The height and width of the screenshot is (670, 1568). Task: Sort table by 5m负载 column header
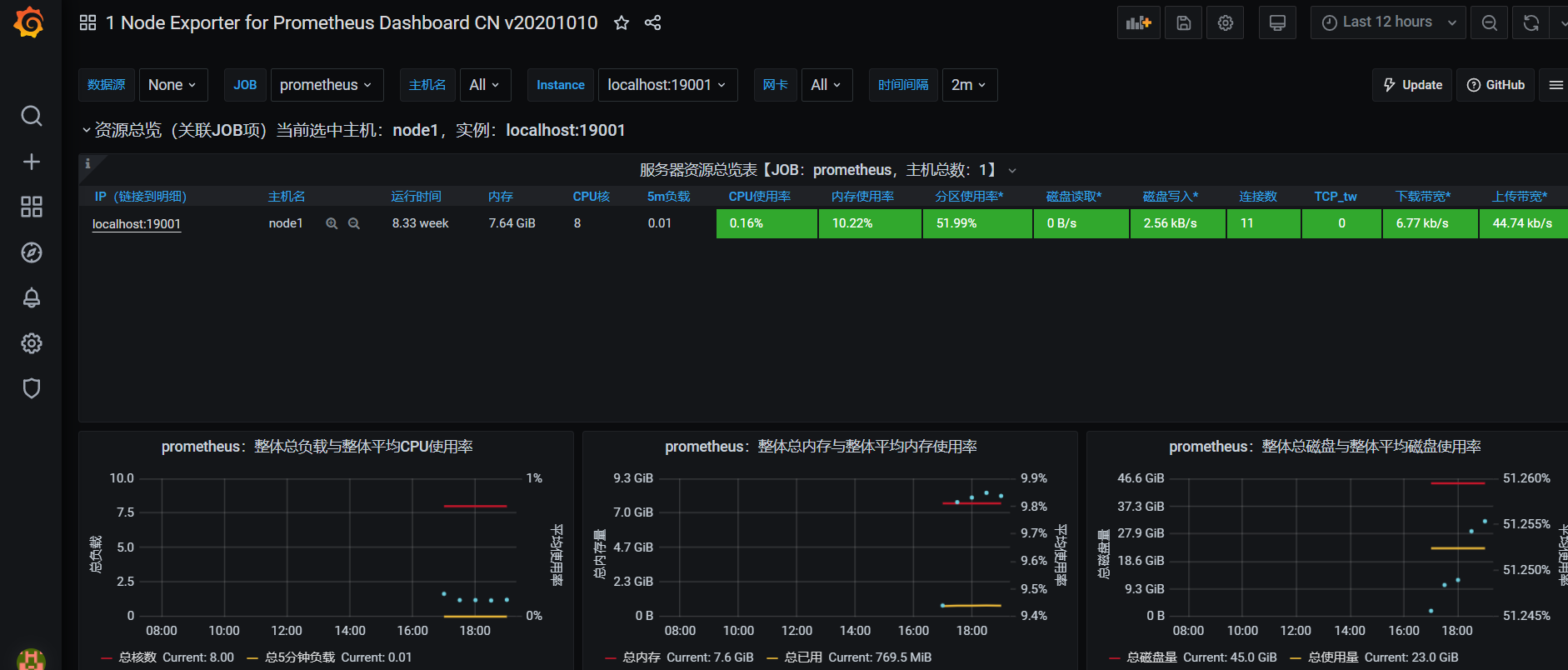point(669,197)
